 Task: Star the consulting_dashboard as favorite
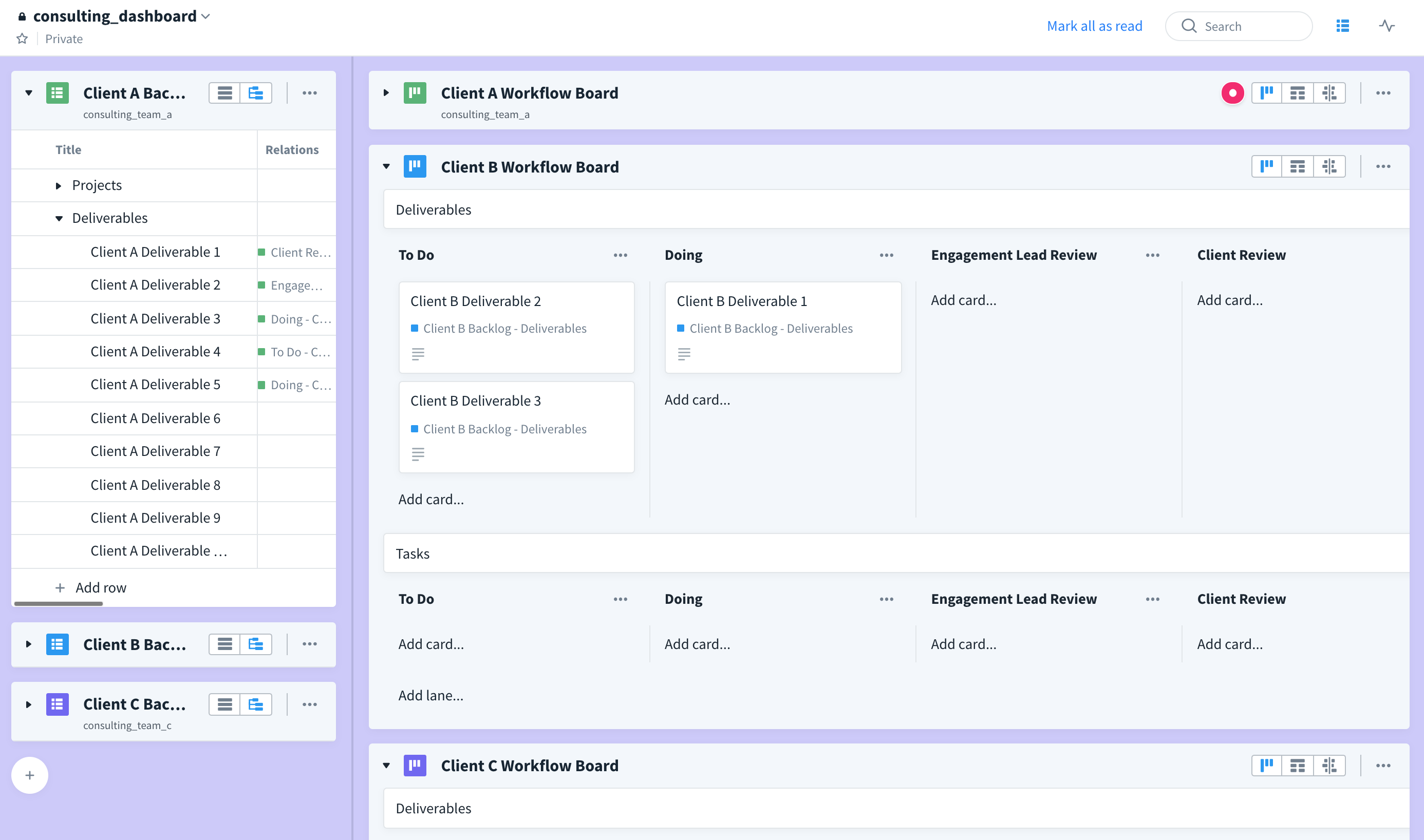click(22, 39)
